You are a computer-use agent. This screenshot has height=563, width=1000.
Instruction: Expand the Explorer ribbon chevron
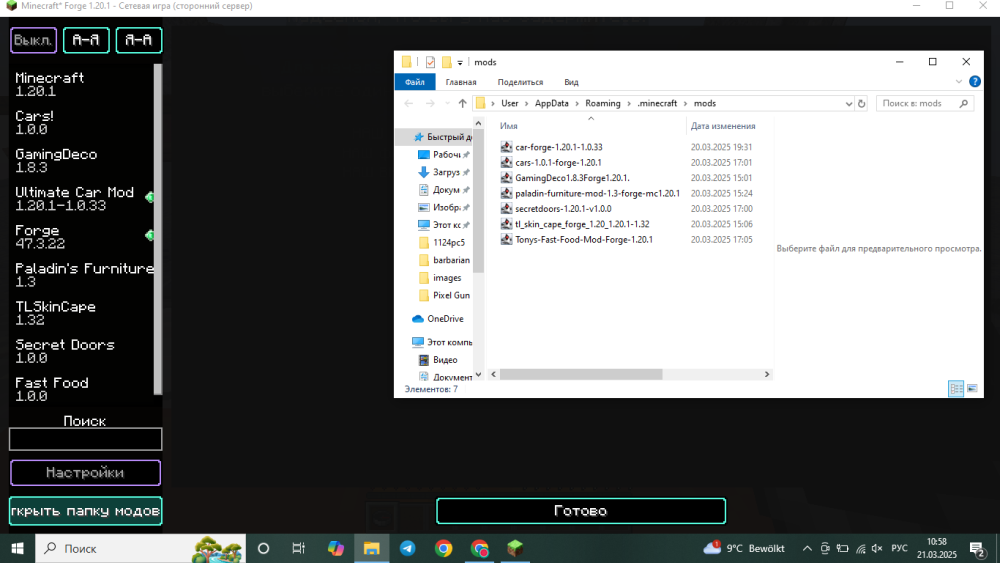point(958,82)
